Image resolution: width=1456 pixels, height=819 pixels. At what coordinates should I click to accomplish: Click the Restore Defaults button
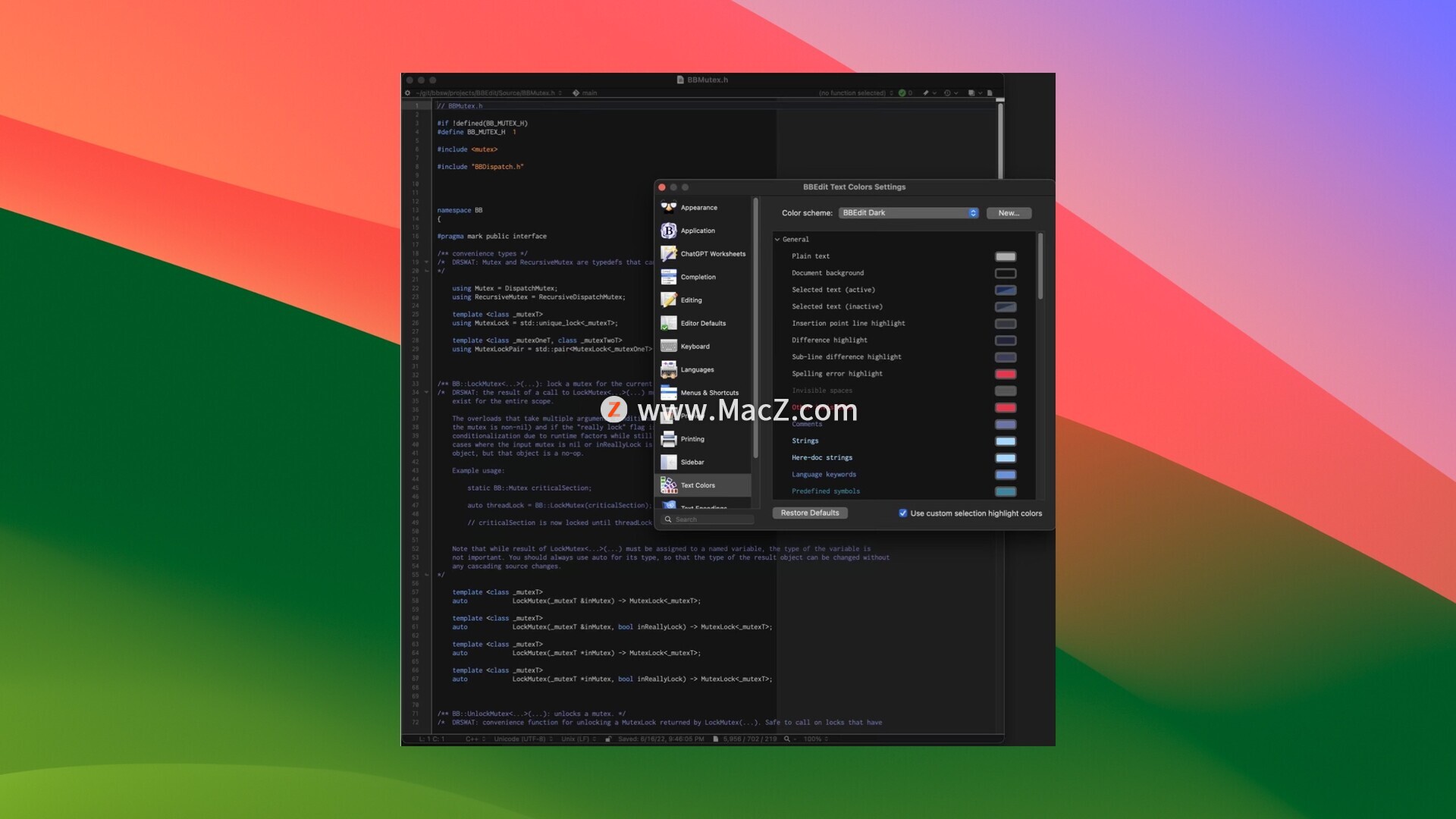point(810,513)
